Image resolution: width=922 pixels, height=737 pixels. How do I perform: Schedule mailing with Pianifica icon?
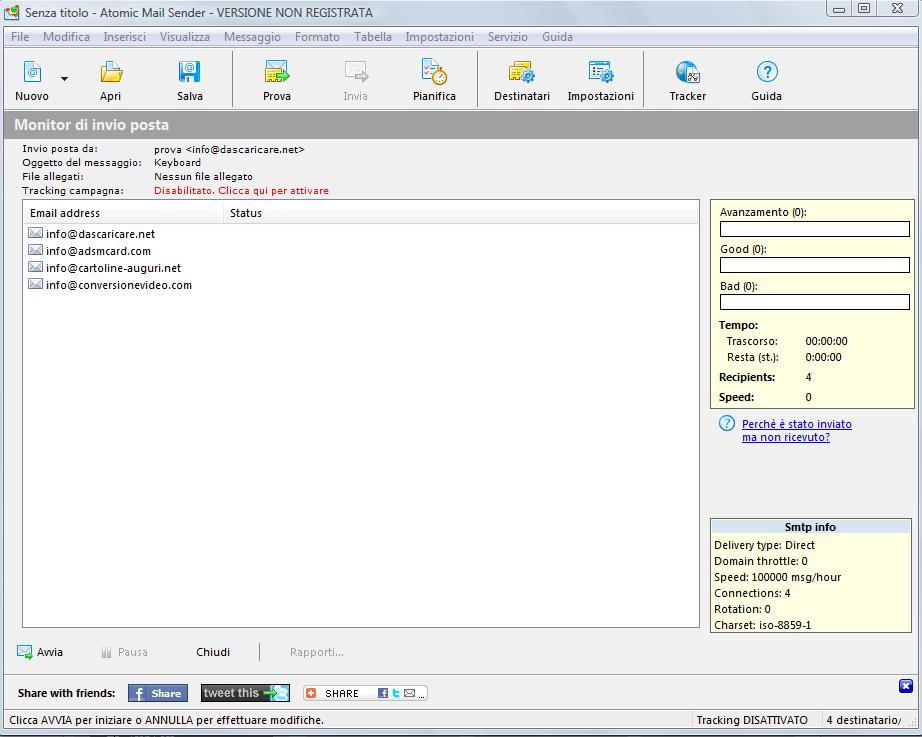(435, 72)
